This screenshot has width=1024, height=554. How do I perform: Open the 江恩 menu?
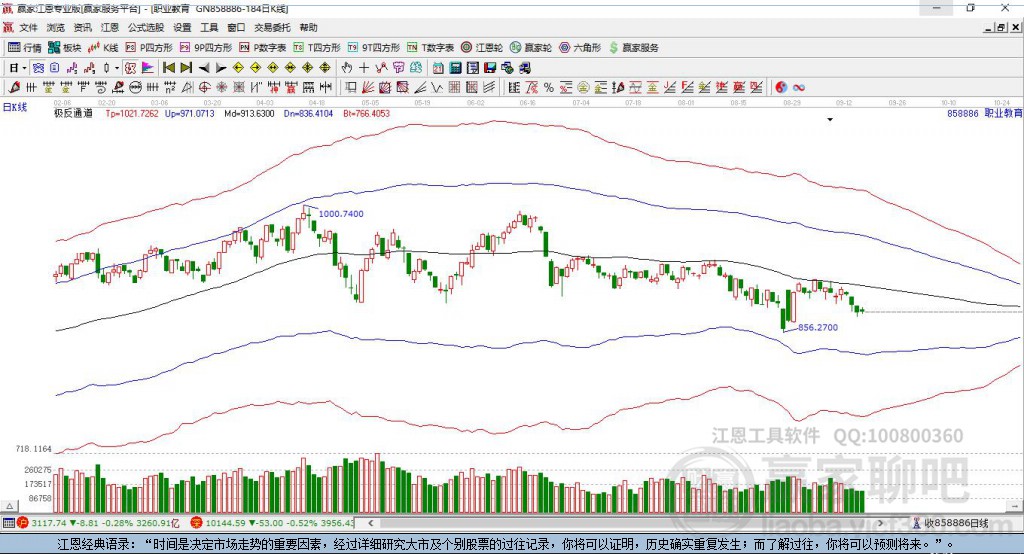[109, 27]
